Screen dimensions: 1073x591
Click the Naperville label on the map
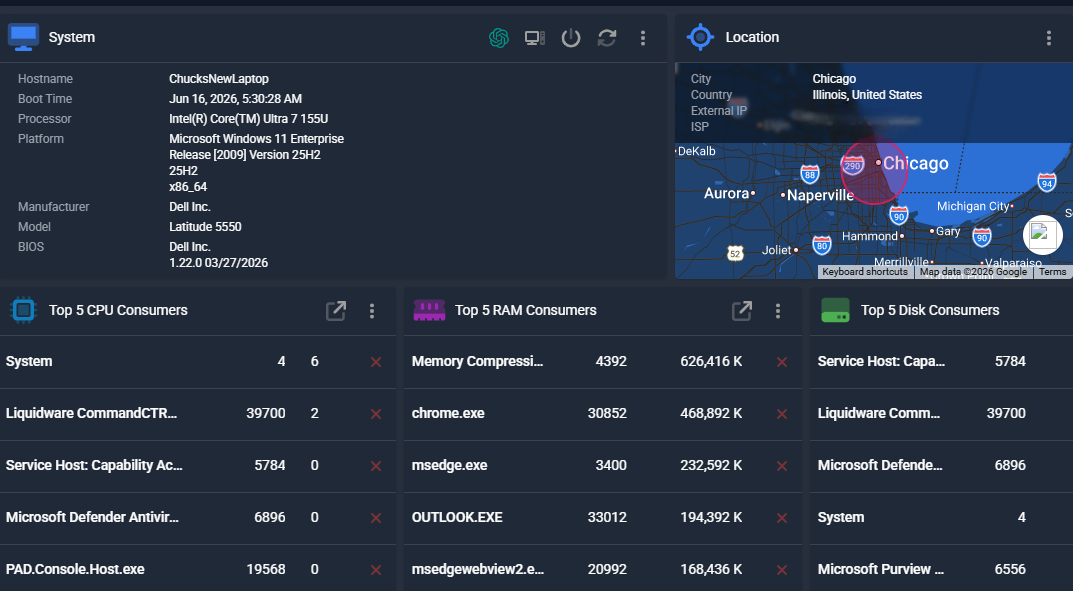(x=820, y=195)
